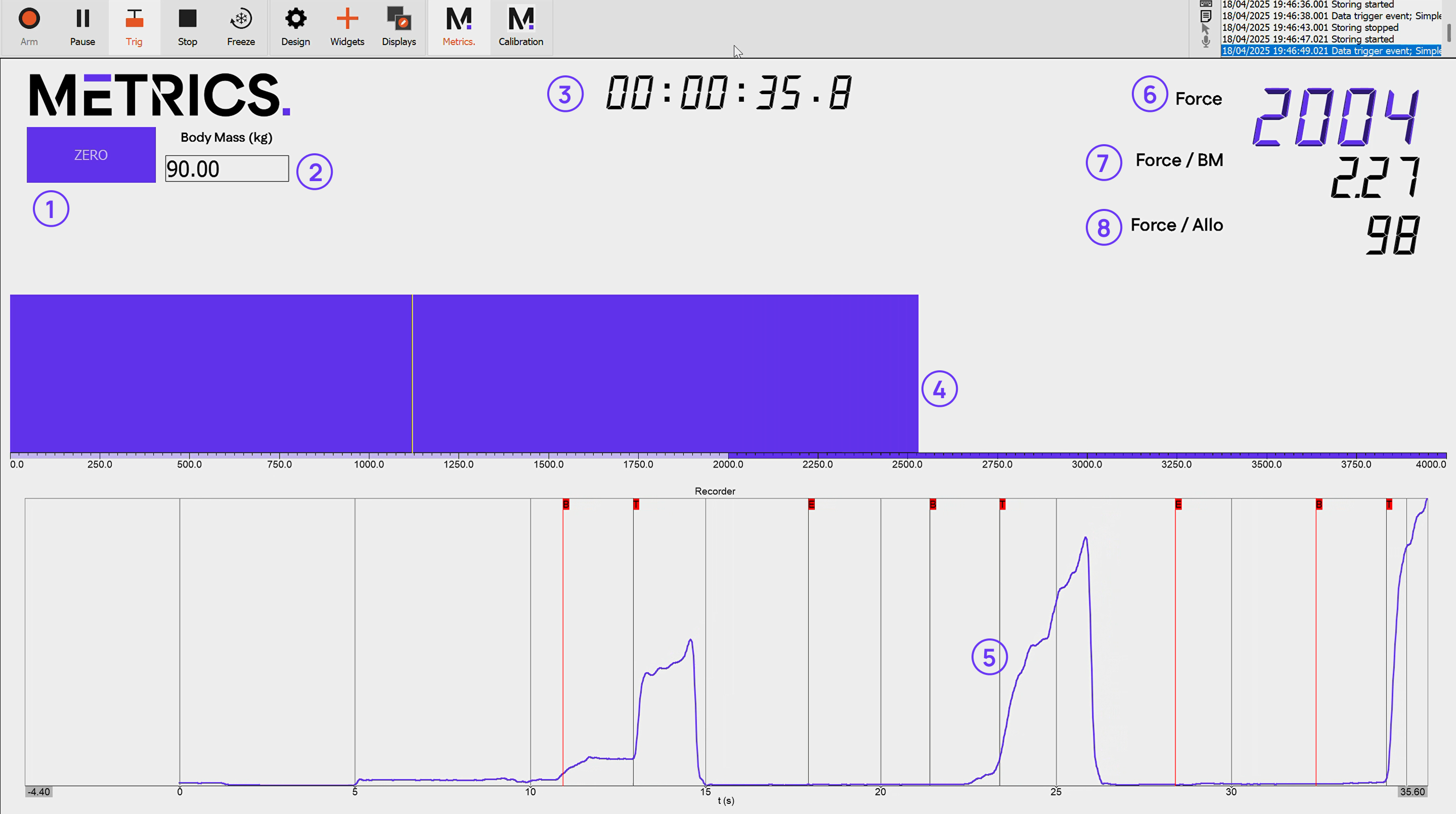Viewport: 1456px width, 814px height.
Task: Click the 2000.0 tick on bar scale
Action: click(728, 464)
